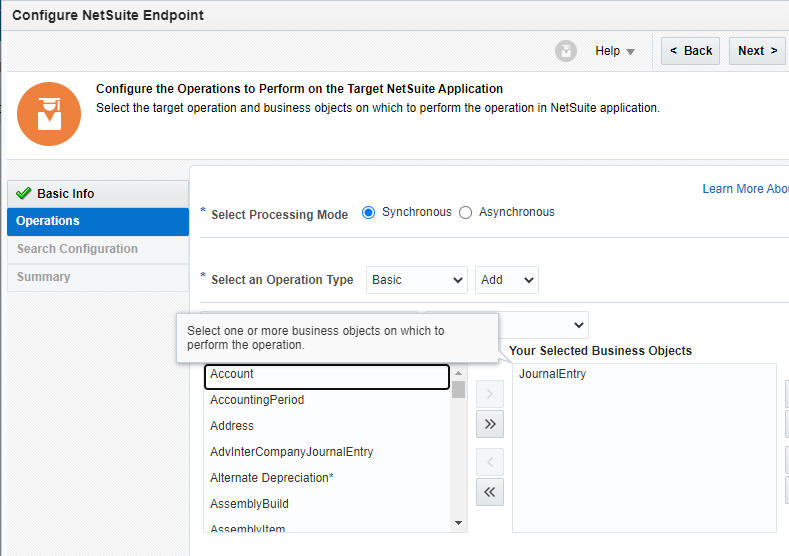789x556 pixels.
Task: Click the list scroll down arrow
Action: [x=458, y=523]
